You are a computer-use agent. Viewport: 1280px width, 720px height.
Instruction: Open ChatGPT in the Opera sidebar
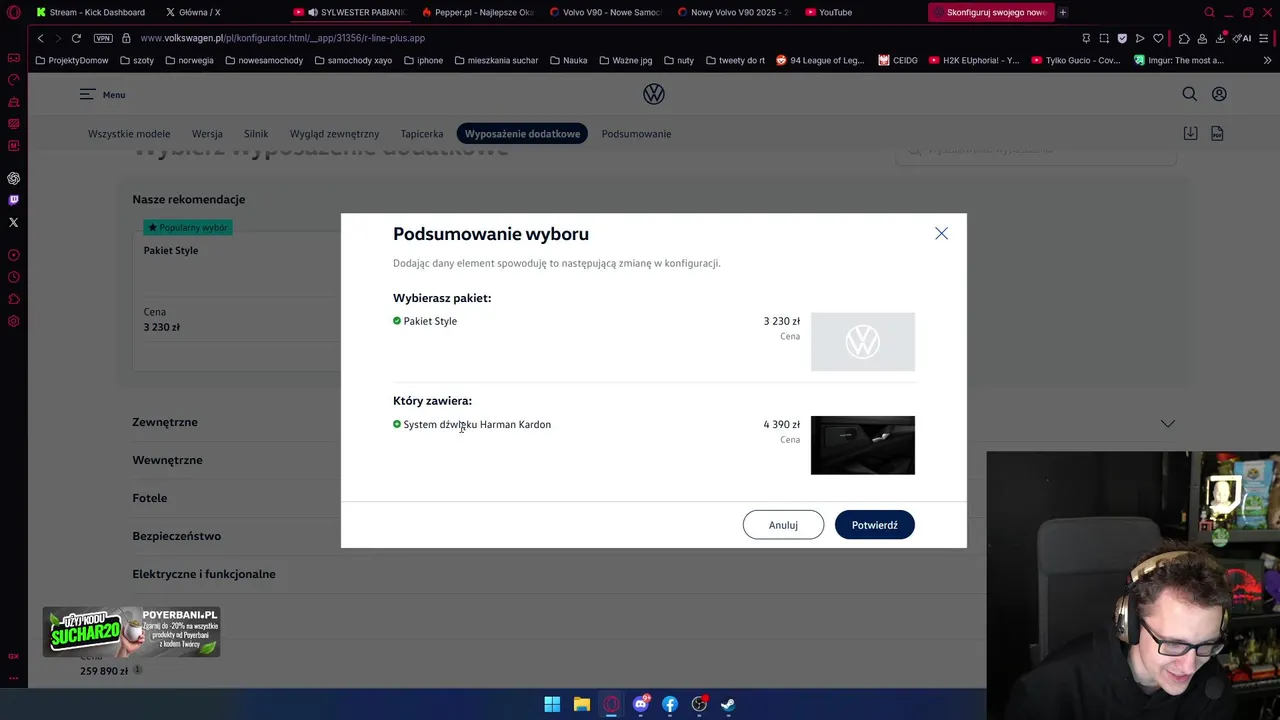click(13, 178)
